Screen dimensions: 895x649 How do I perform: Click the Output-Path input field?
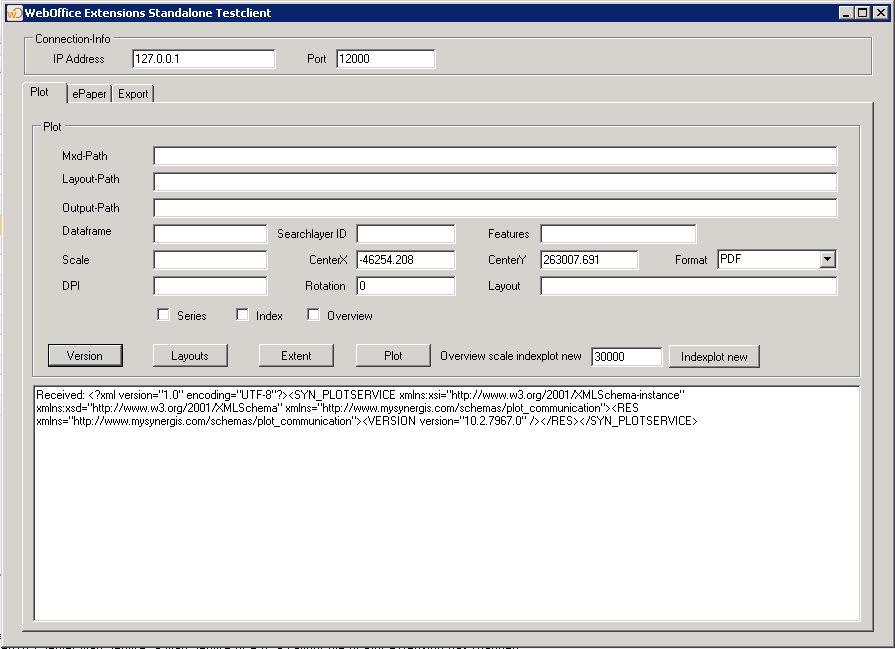click(494, 207)
